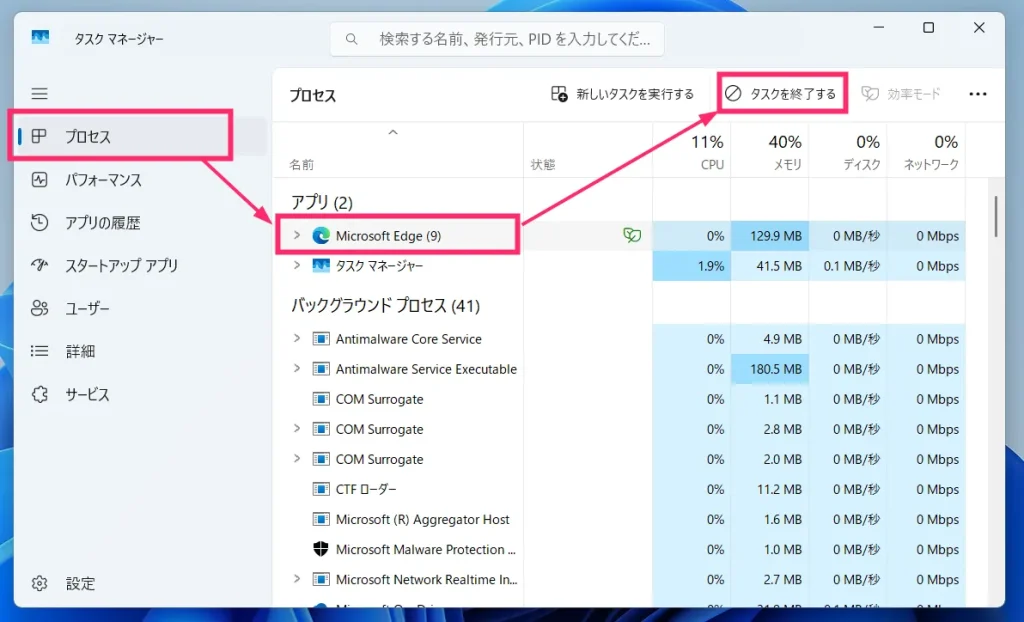Open the サービス tab

(x=141, y=395)
